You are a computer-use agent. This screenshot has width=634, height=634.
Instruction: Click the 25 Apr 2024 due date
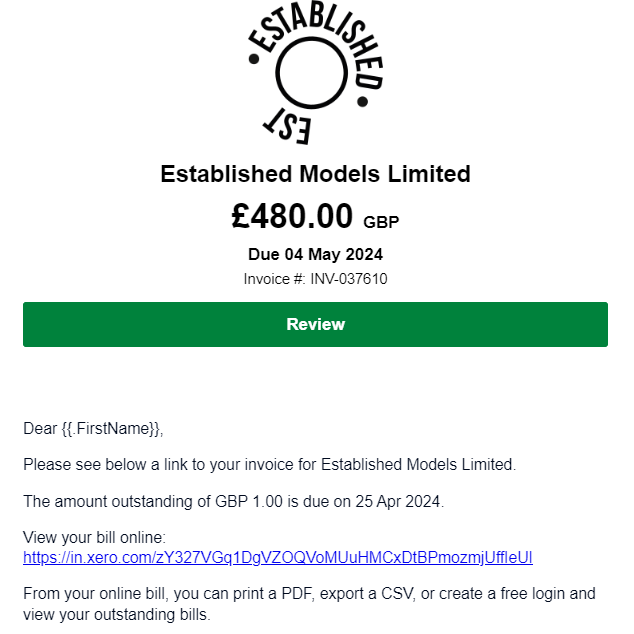pos(397,501)
